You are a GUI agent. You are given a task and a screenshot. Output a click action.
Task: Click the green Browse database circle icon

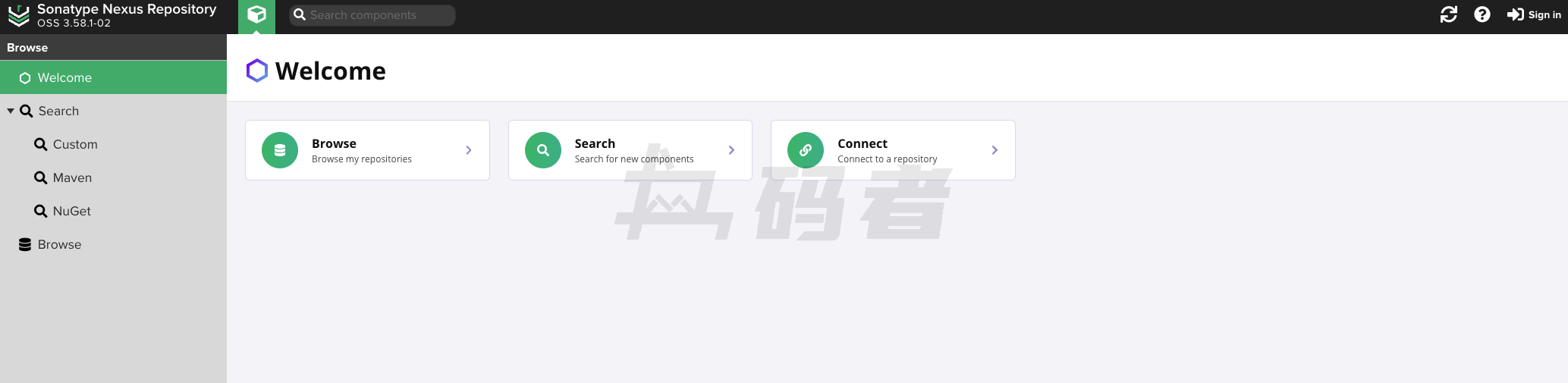[x=280, y=150]
